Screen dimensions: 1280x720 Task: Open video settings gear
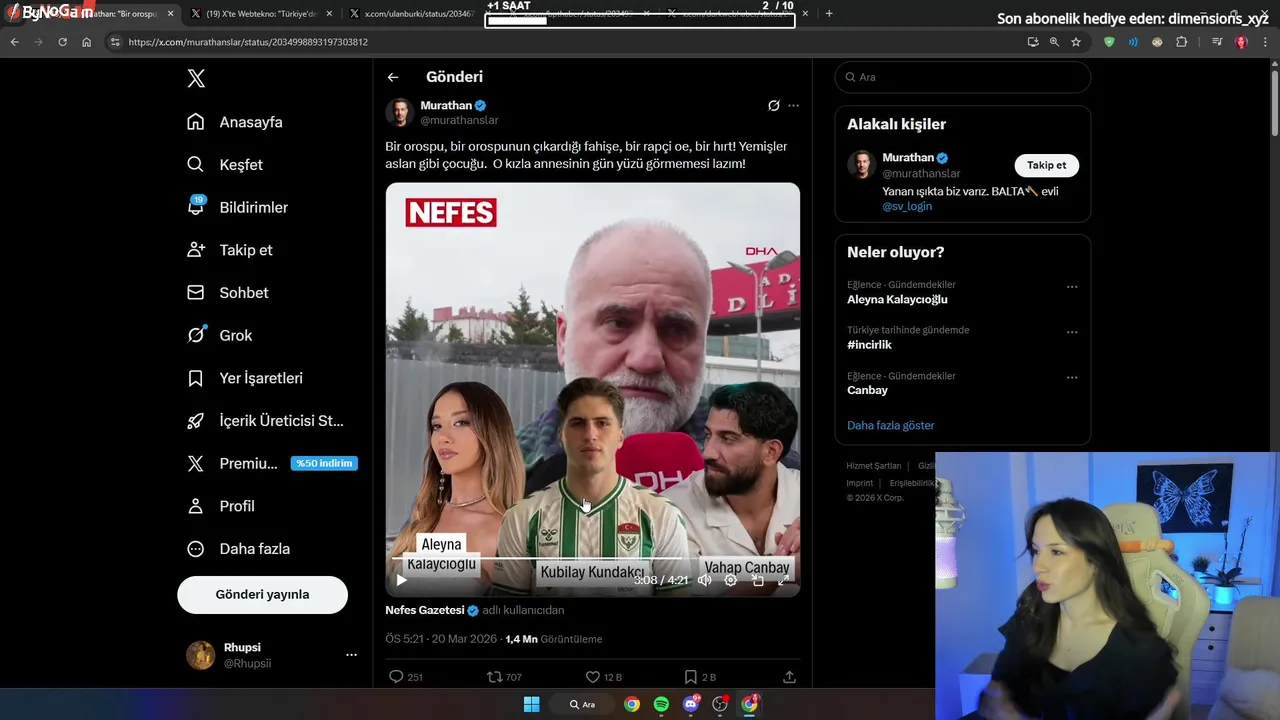[x=731, y=580]
